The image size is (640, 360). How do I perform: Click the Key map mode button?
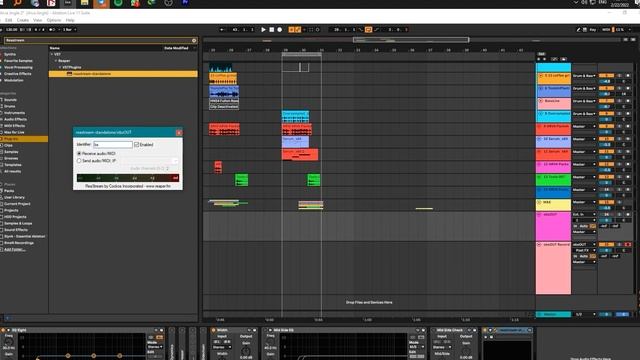coord(592,29)
